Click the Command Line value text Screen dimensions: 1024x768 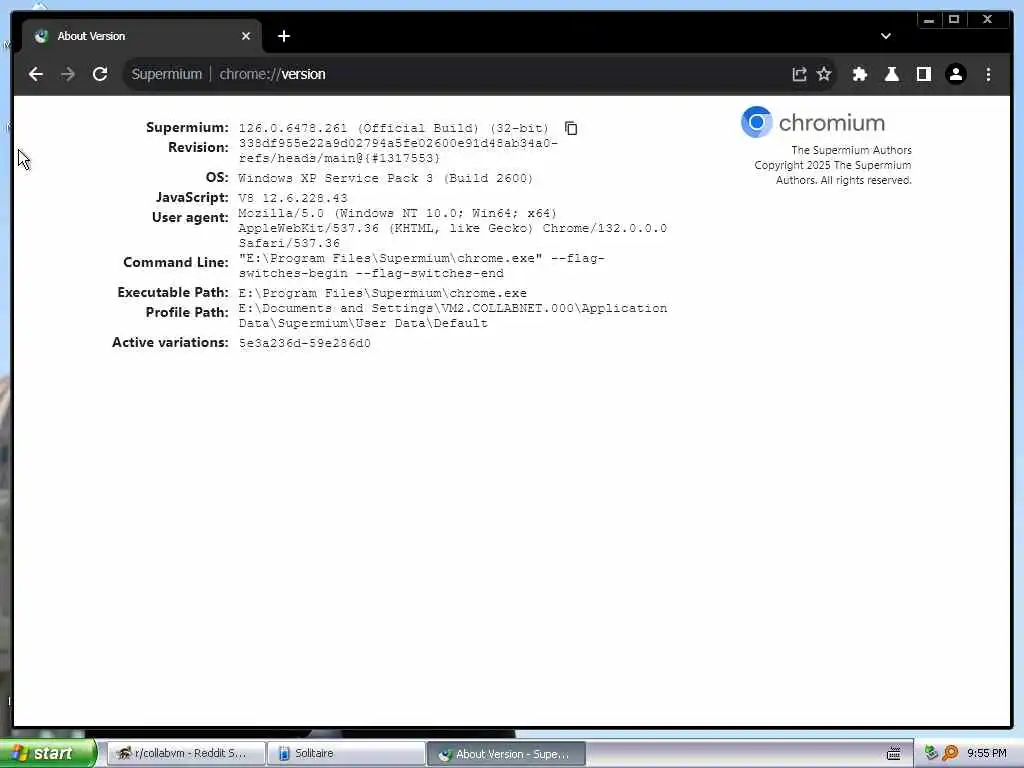421,266
